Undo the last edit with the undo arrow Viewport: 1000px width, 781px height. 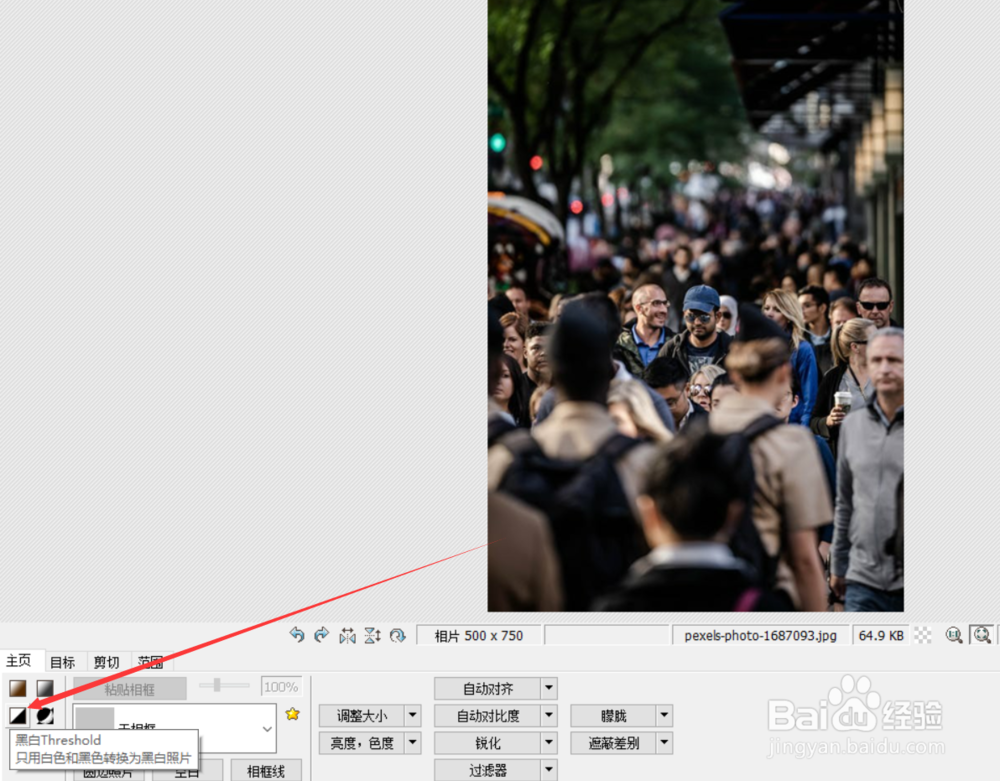point(297,635)
